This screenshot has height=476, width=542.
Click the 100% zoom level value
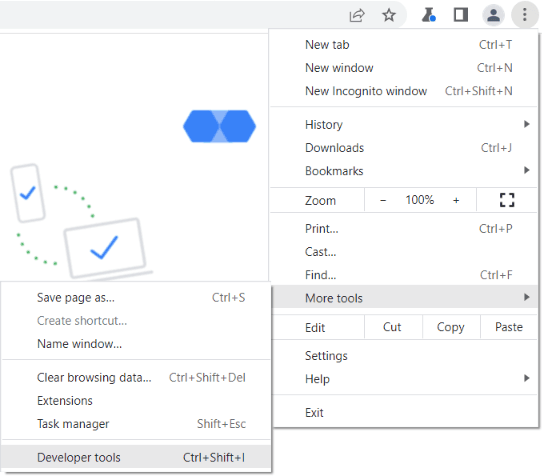click(x=420, y=200)
